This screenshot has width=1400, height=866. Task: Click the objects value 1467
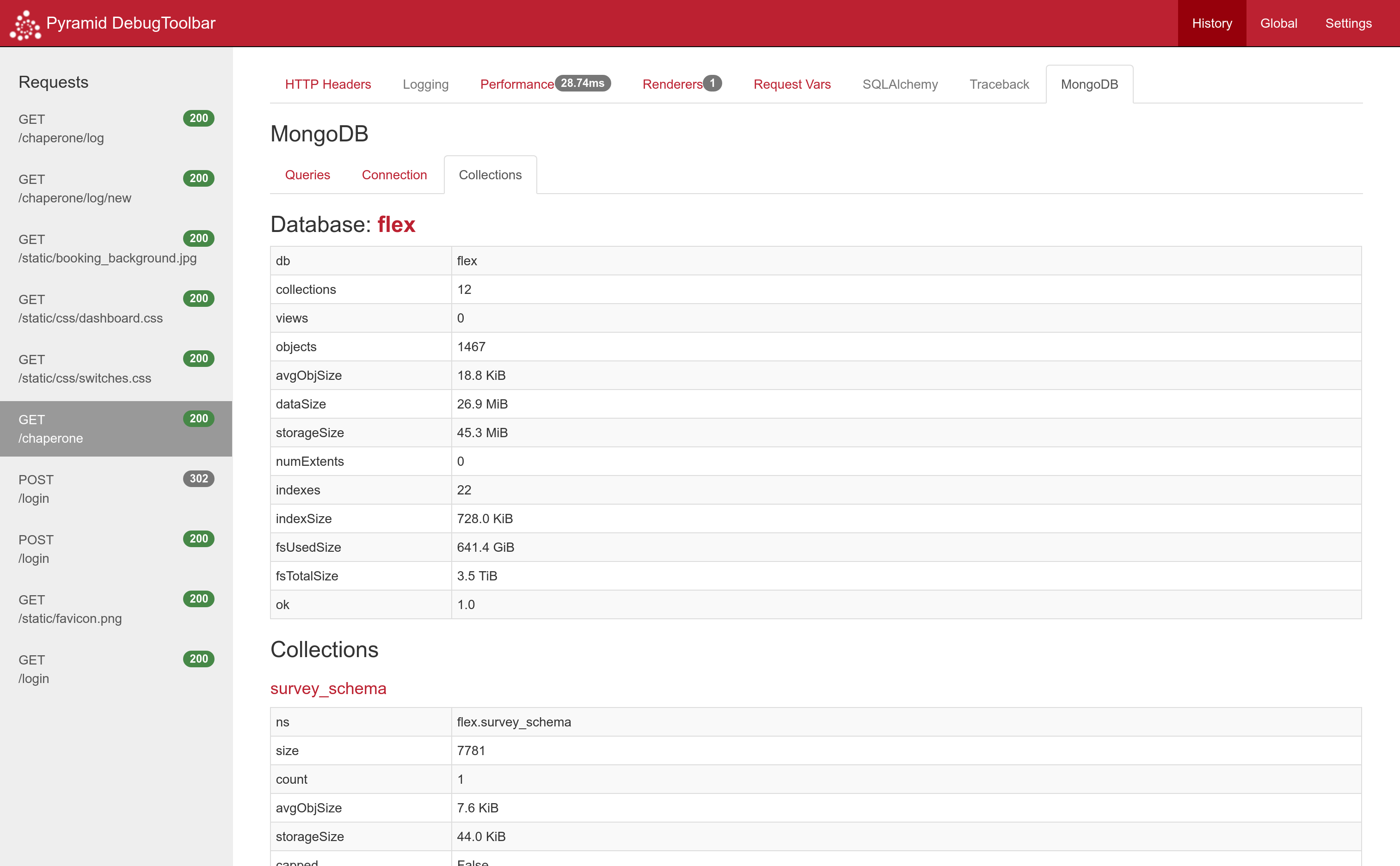coord(471,347)
